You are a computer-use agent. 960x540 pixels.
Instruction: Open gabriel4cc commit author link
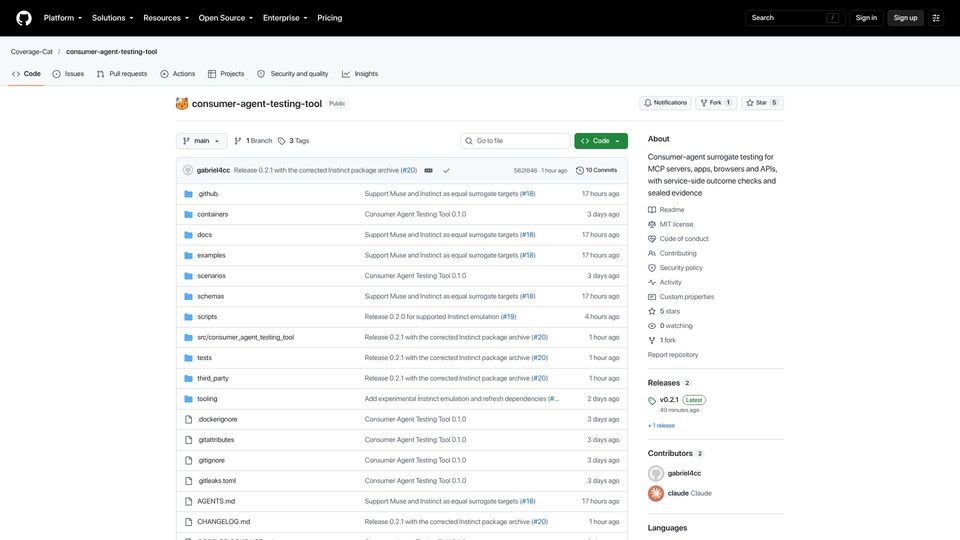tap(213, 170)
